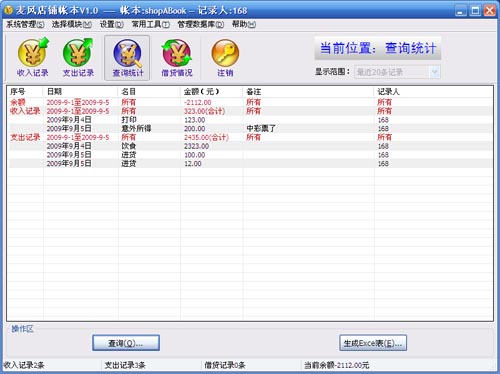Viewport: 500px width, 374px height.
Task: Click the 注销 logout key icon
Action: [225, 58]
